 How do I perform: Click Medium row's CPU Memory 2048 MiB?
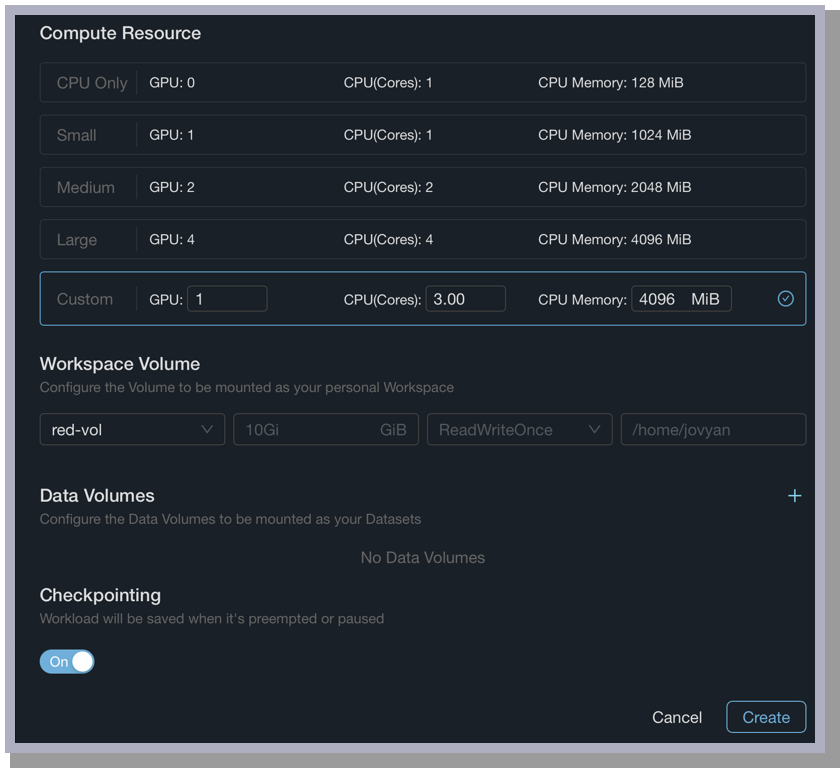(614, 187)
